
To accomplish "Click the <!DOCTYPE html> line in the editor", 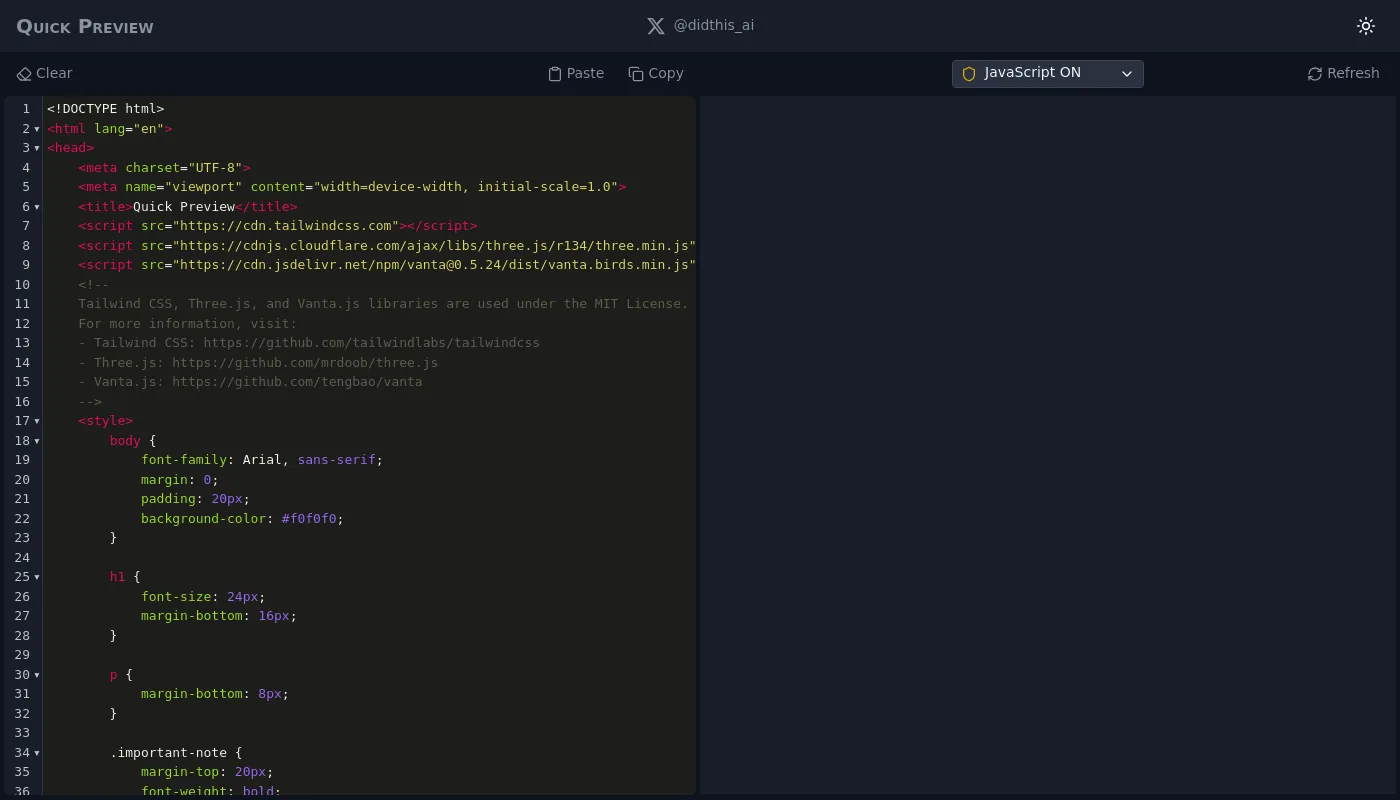I will tap(106, 109).
